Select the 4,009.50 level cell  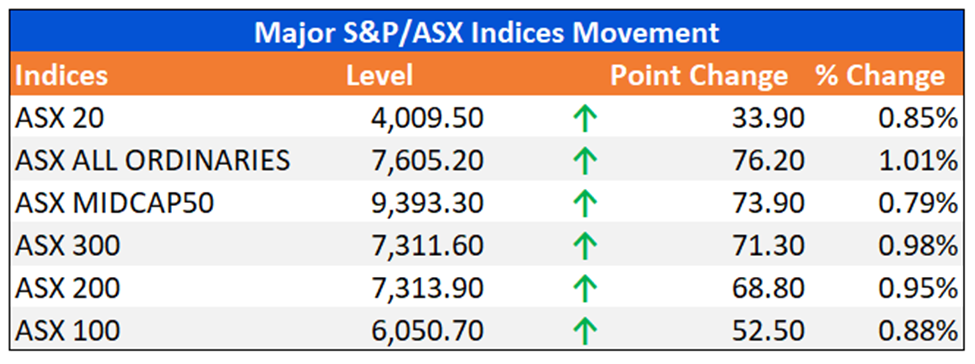[x=427, y=118]
